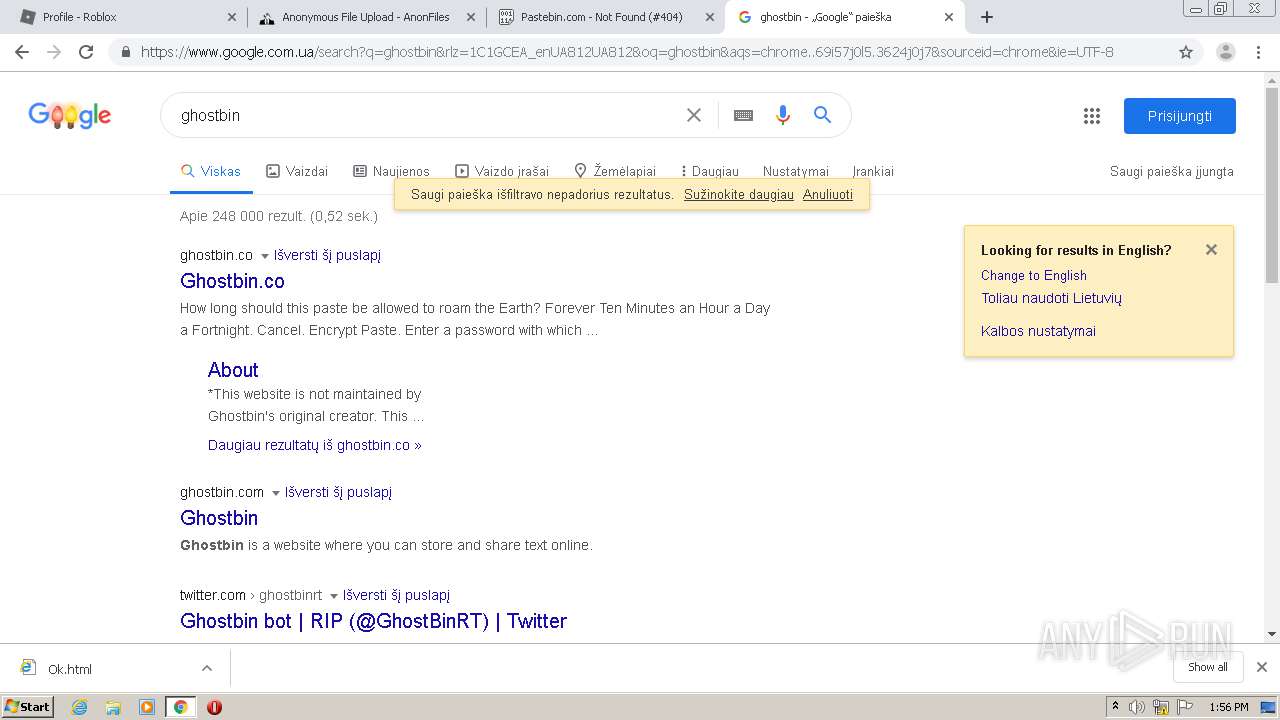Open the Ok.html downloaded file

pos(70,669)
